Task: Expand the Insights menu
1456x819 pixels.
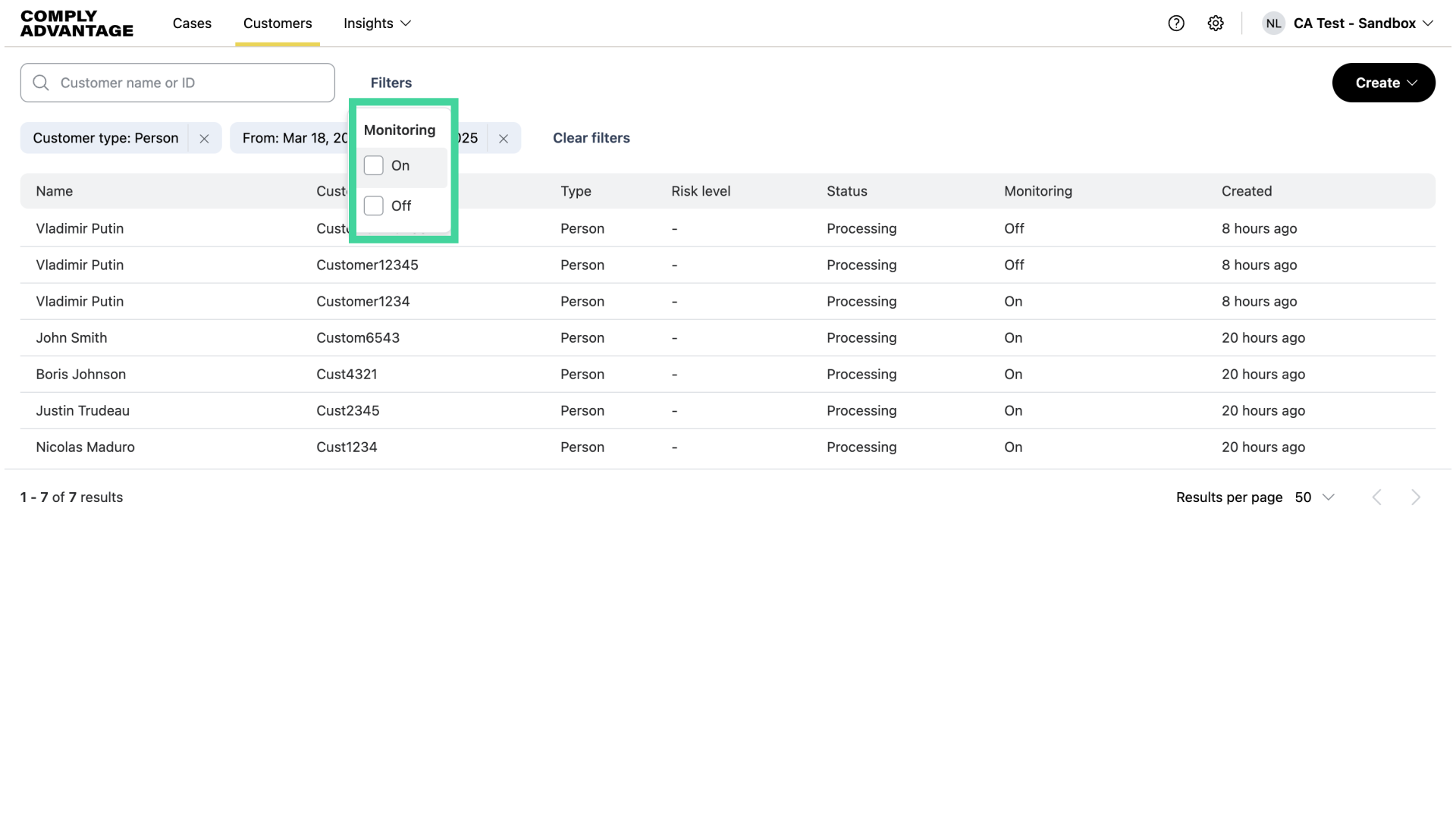Action: 377,24
